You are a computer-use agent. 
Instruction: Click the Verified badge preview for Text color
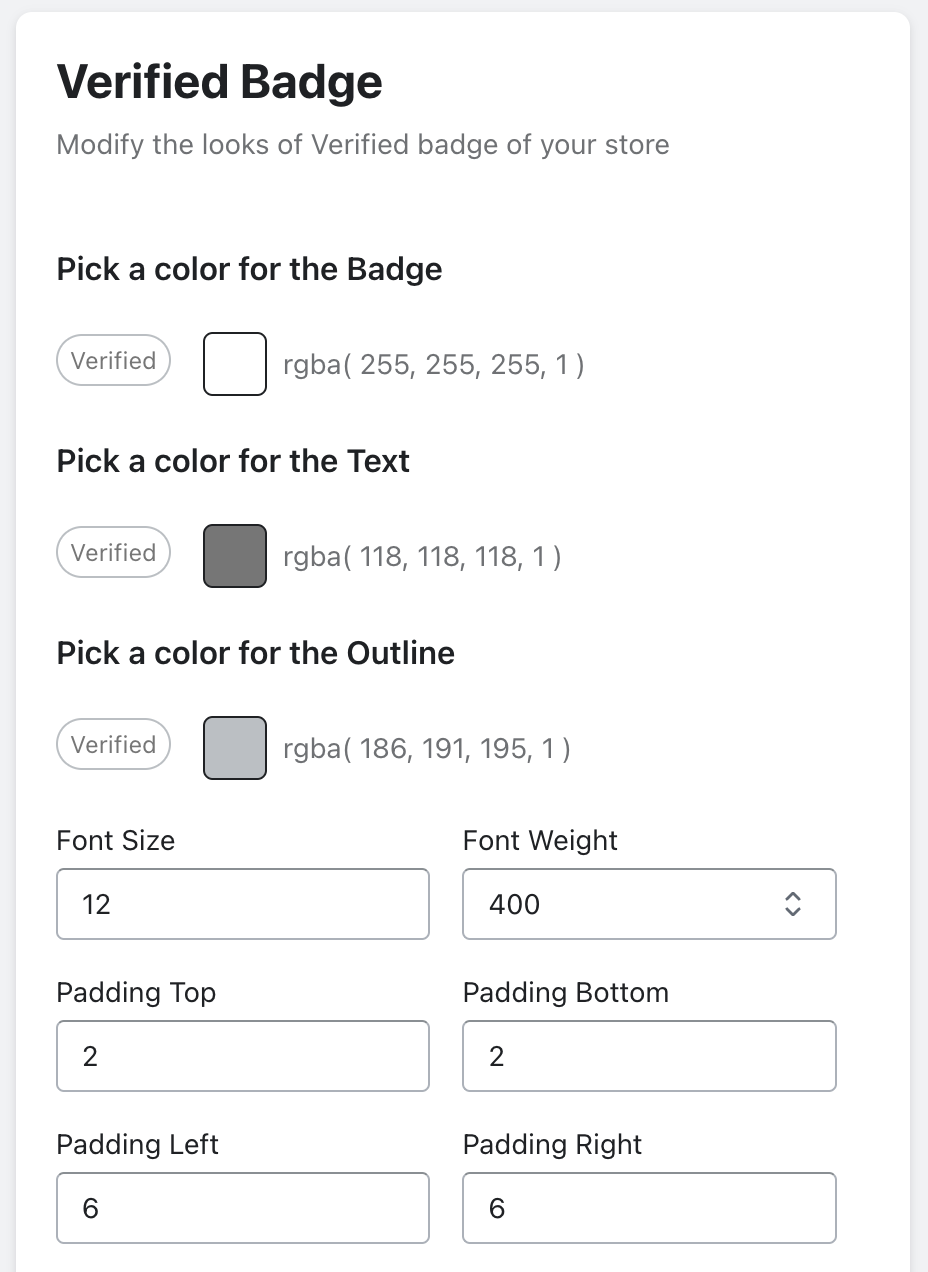tap(113, 553)
